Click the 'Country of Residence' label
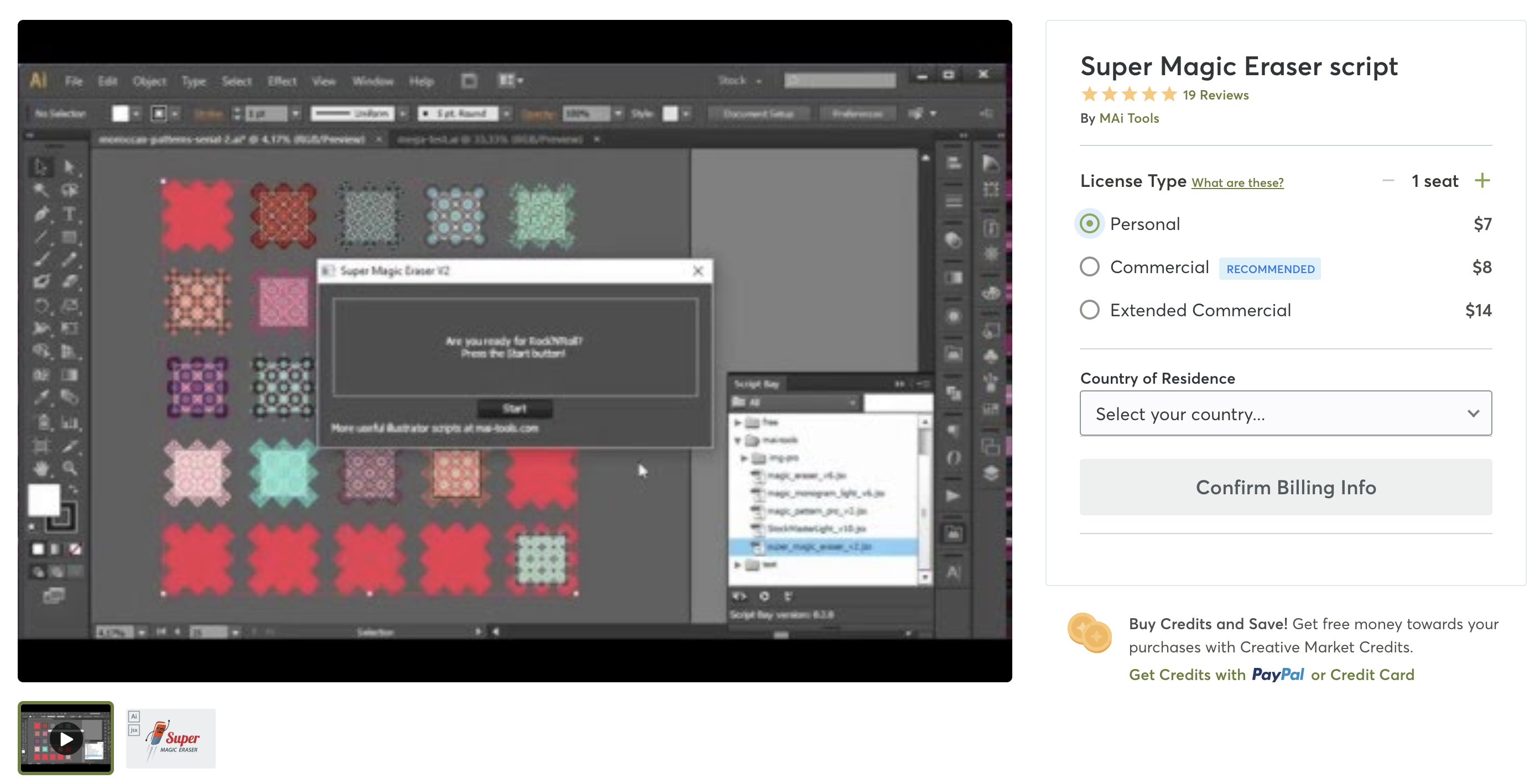 pyautogui.click(x=1157, y=378)
